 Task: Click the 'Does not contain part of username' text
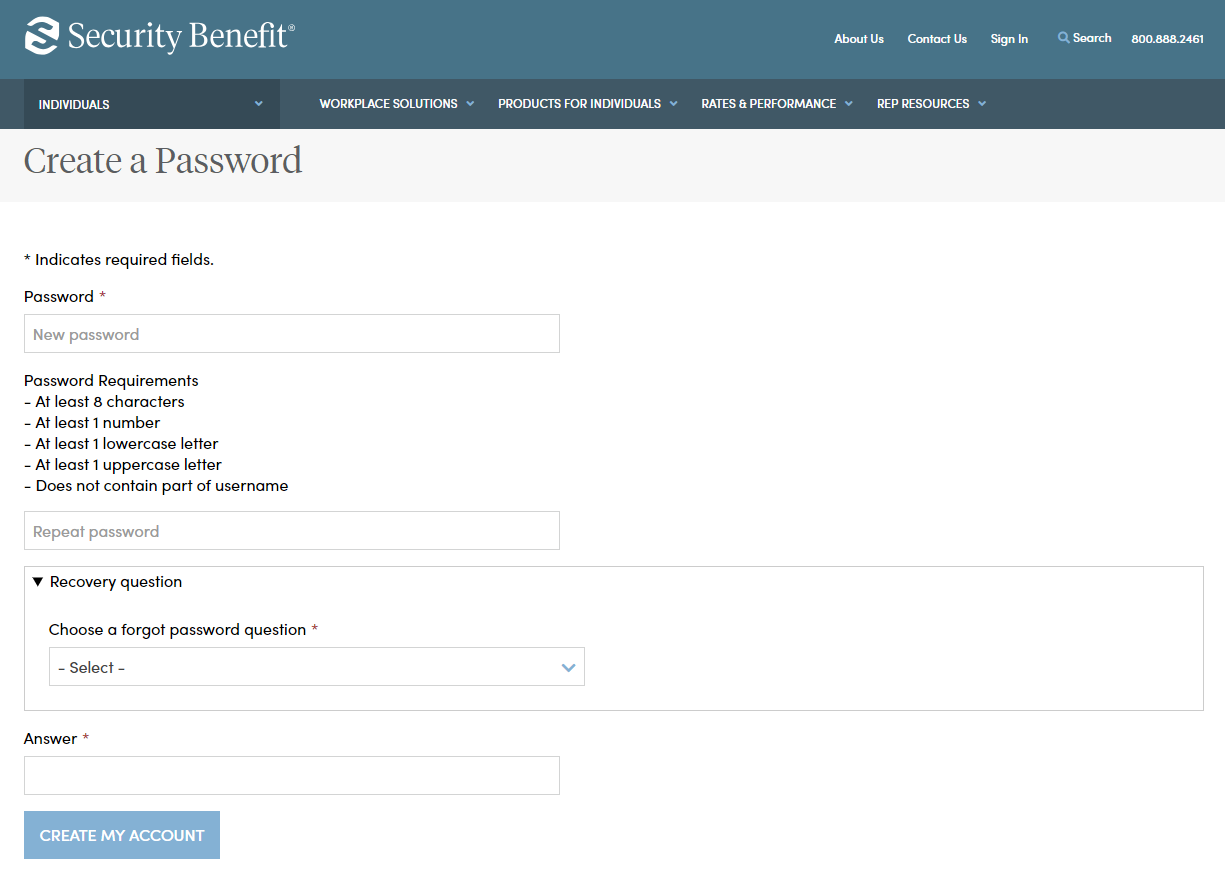156,486
